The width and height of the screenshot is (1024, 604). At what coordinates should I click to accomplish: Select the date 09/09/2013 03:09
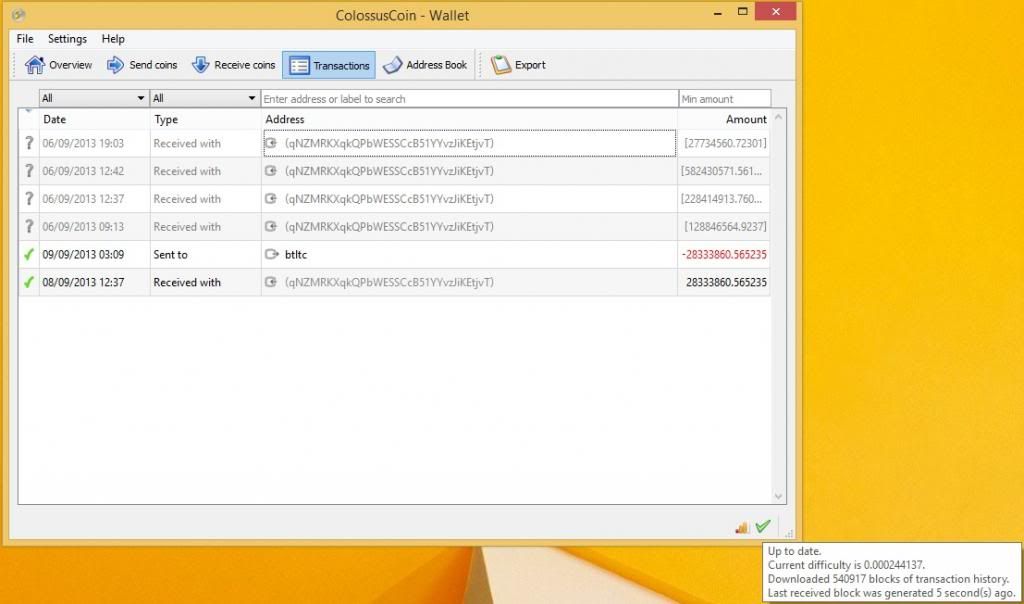[x=83, y=255]
